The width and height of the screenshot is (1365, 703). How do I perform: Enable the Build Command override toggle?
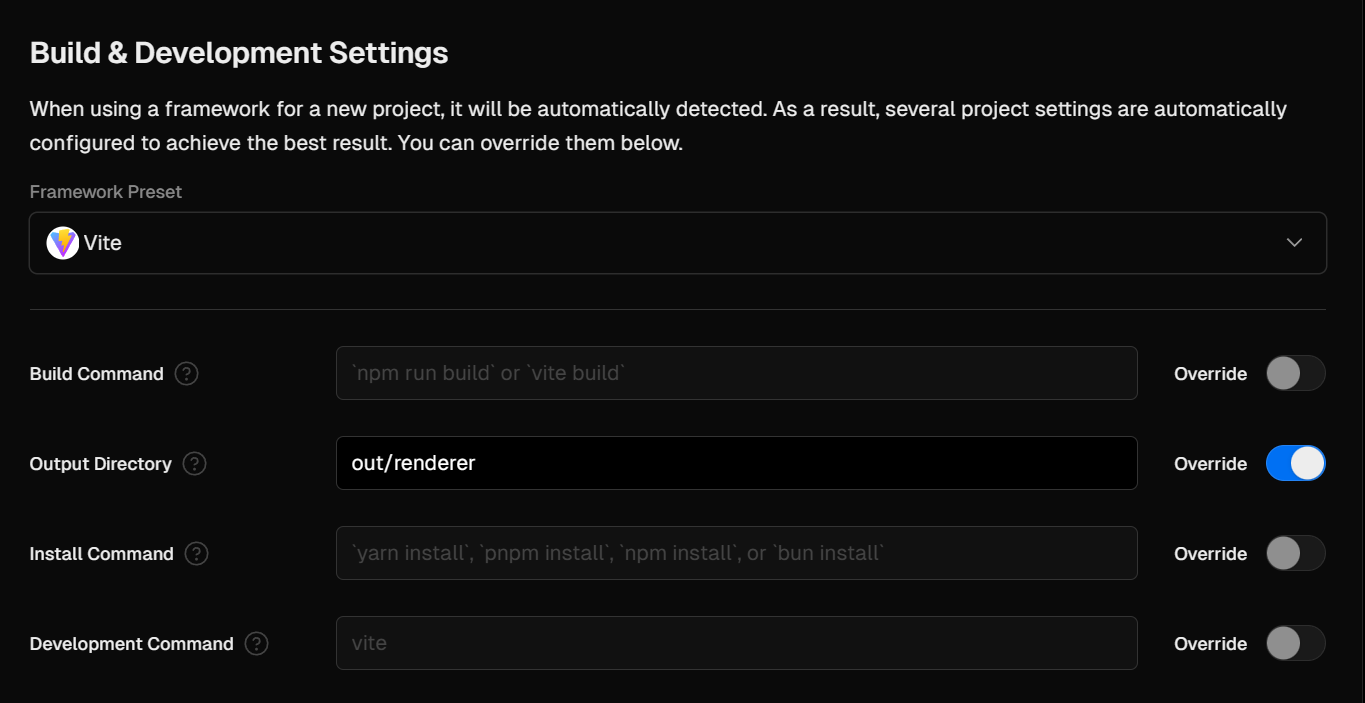(1295, 374)
